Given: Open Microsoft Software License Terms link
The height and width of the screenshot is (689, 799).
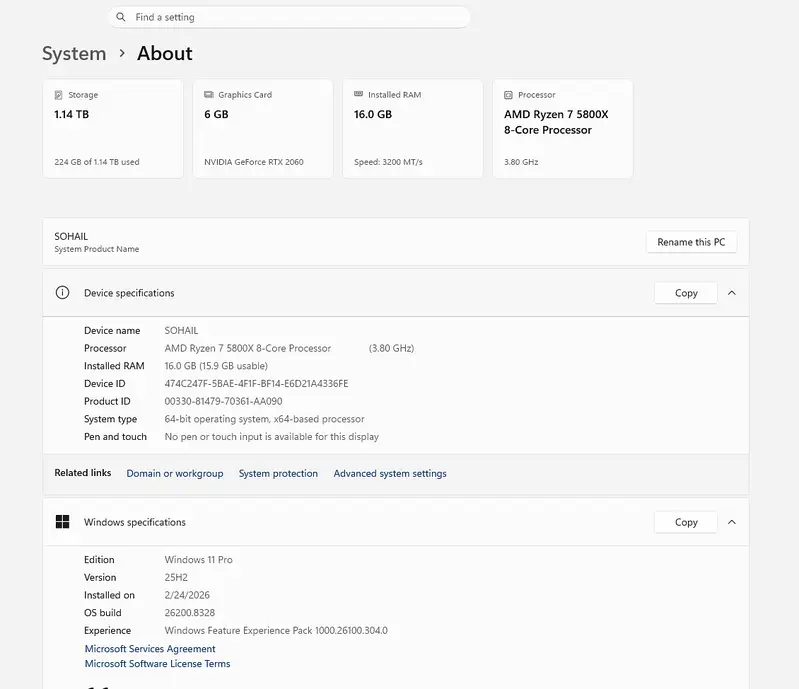Looking at the screenshot, I should click(x=157, y=664).
